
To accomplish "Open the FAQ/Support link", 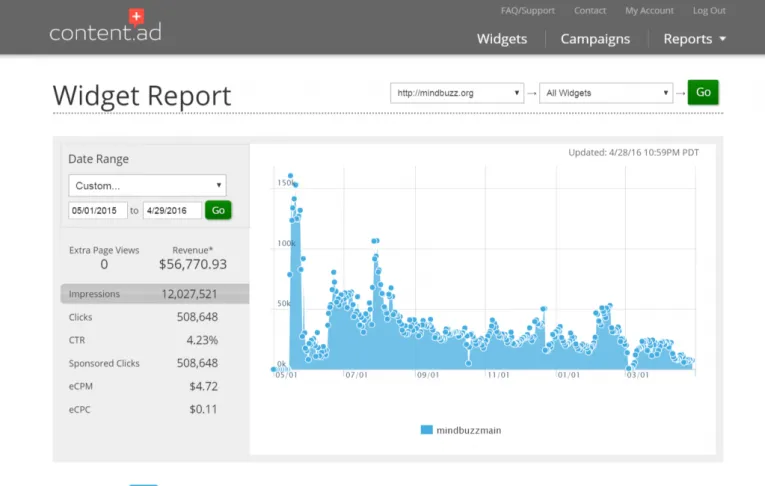I will [x=527, y=11].
